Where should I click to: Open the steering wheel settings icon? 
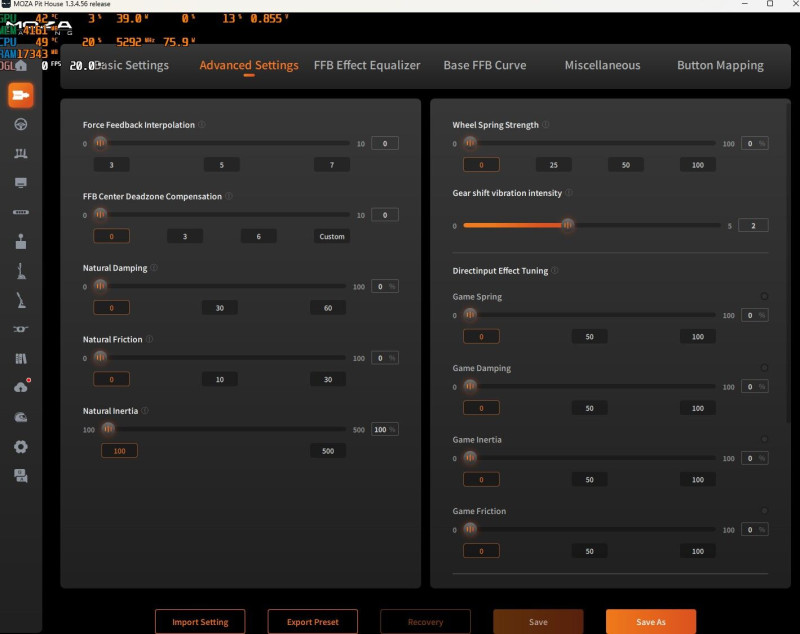click(x=20, y=124)
